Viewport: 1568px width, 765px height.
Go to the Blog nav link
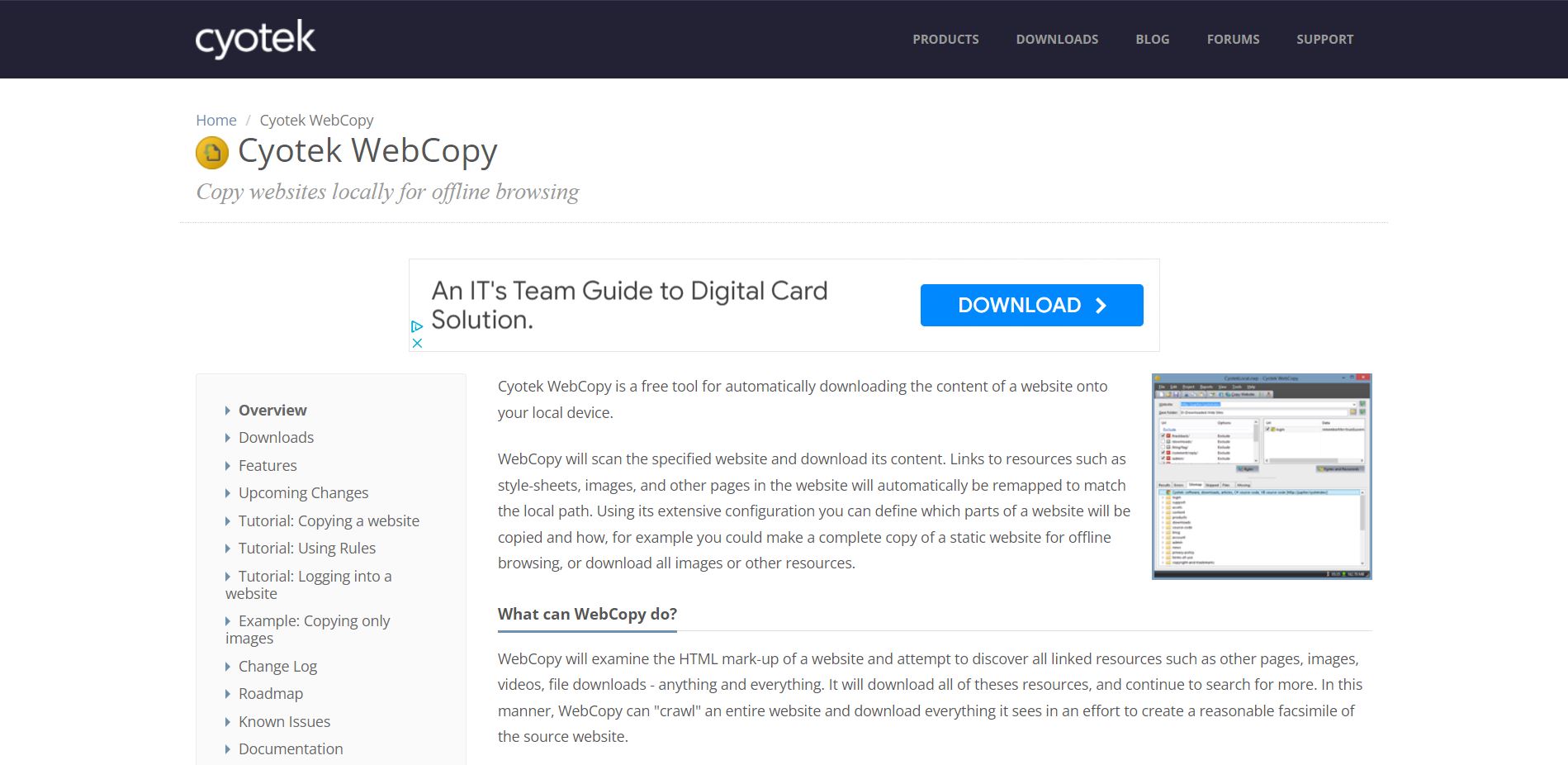tap(1153, 39)
